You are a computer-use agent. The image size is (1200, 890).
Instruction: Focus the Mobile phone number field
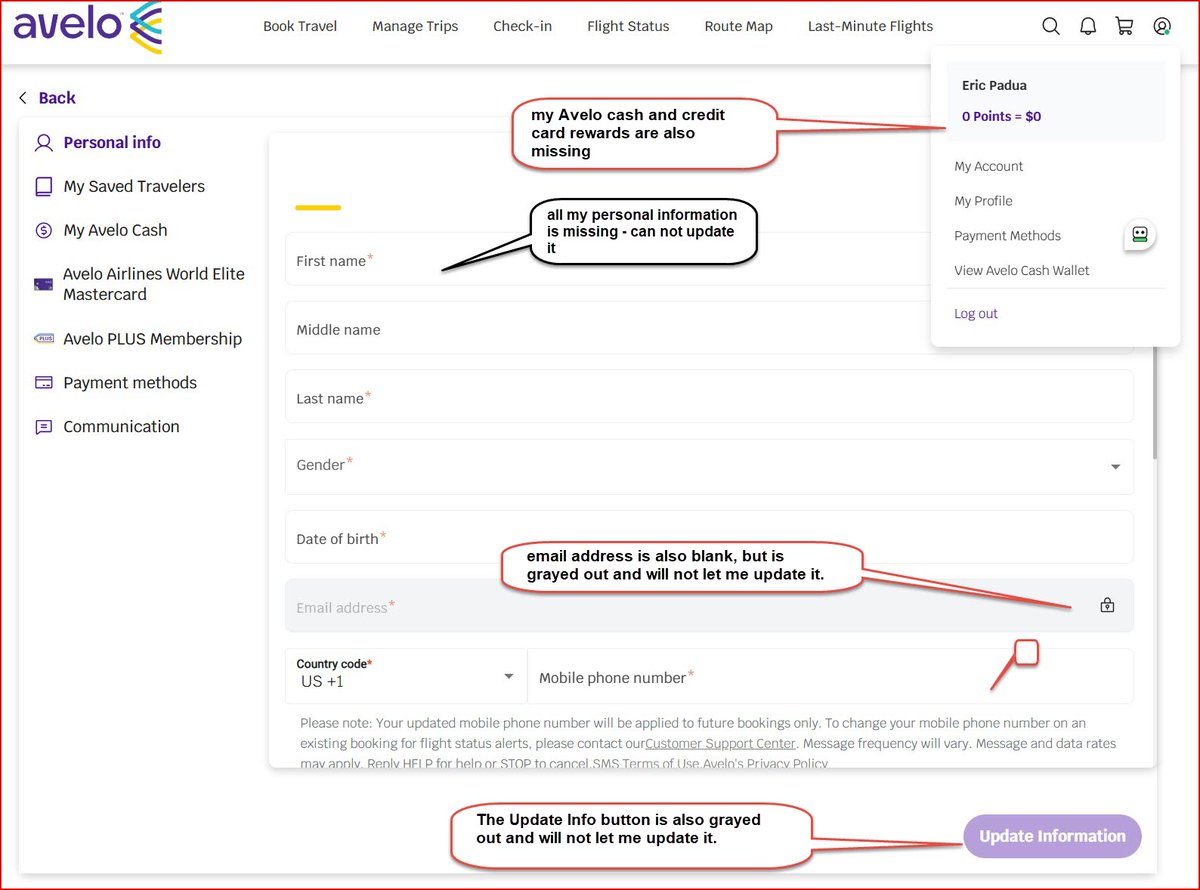coord(831,676)
